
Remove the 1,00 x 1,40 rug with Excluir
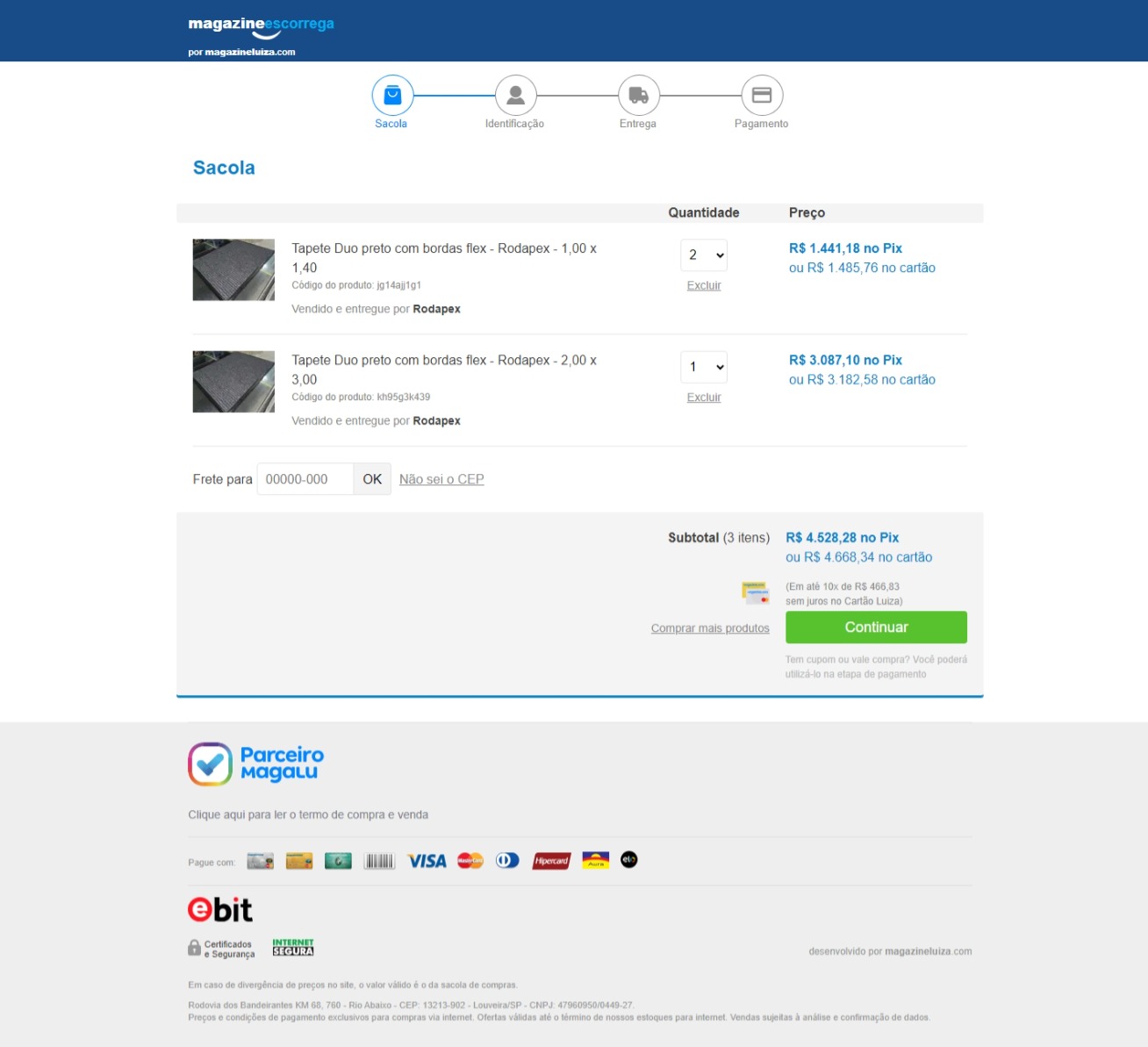click(704, 285)
